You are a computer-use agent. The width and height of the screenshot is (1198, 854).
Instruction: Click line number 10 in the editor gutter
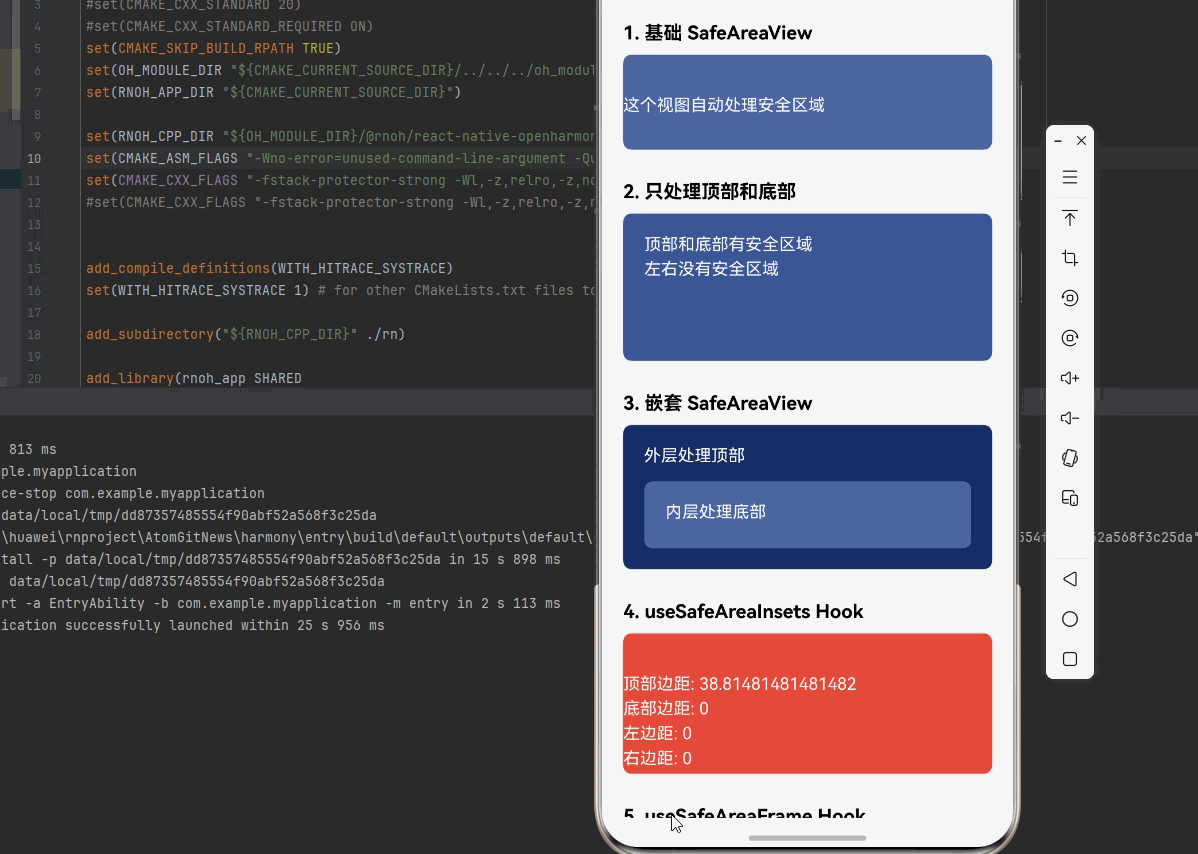34,159
